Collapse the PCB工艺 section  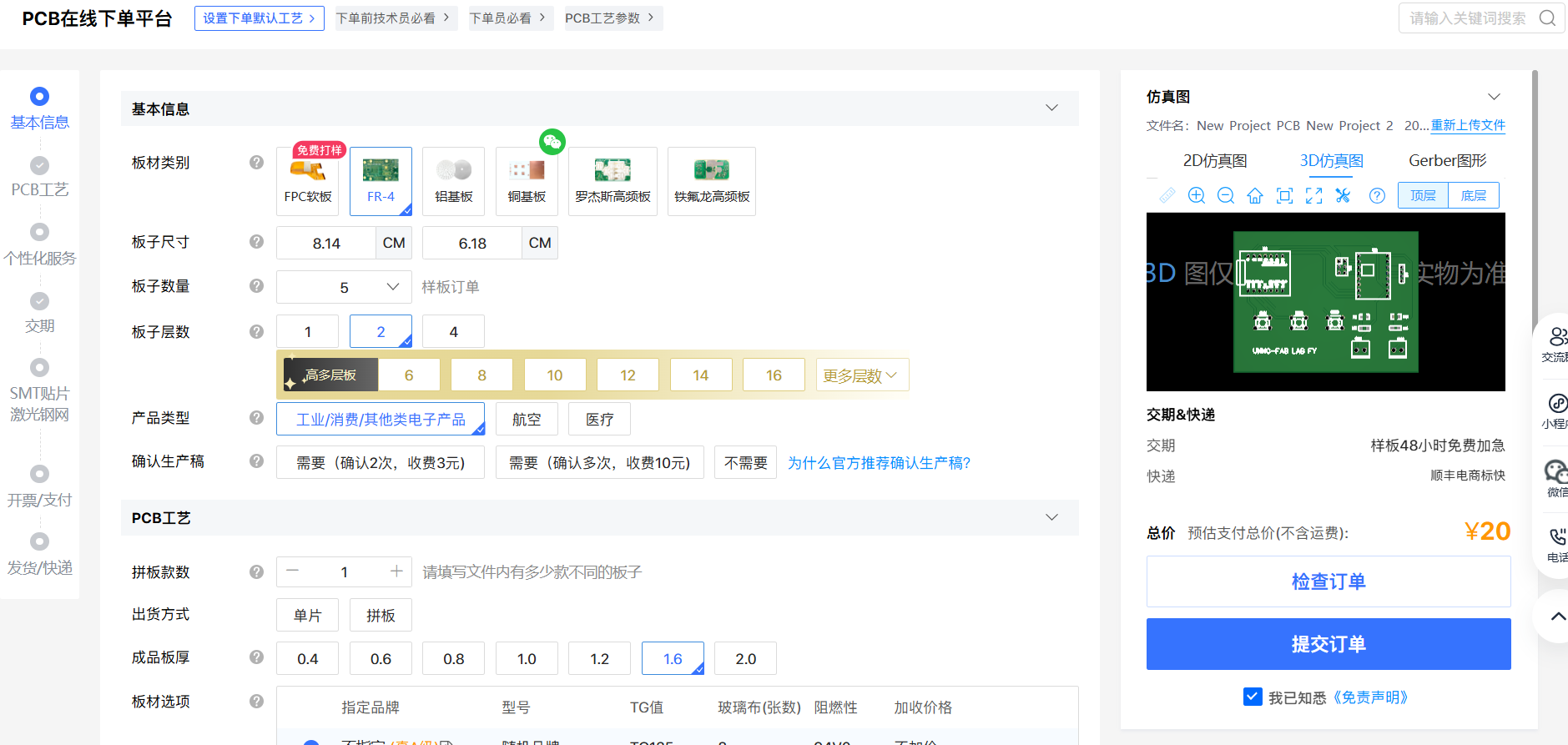[x=1051, y=517]
